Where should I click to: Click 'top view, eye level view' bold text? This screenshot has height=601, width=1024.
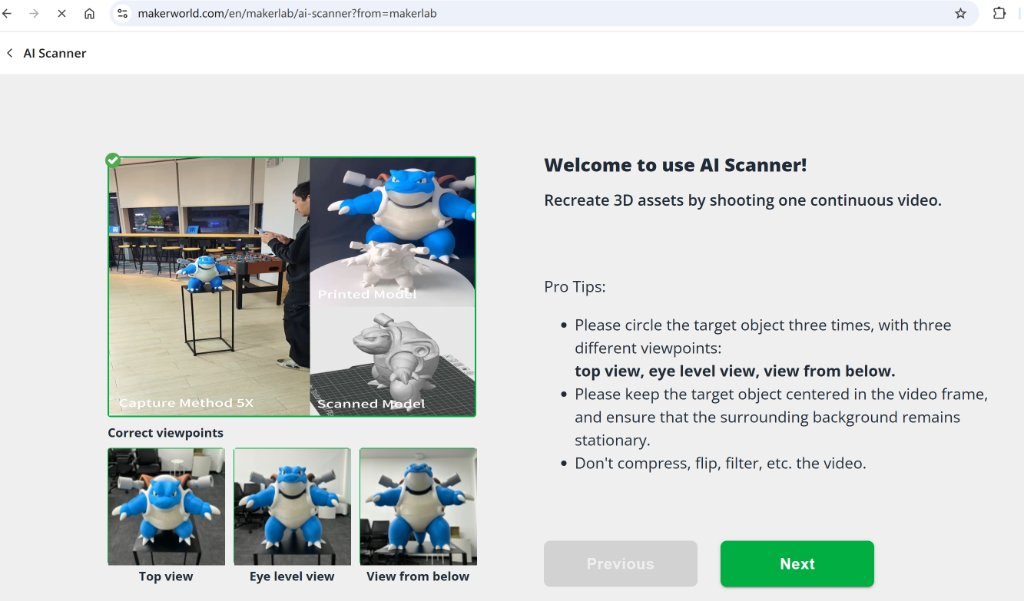point(735,371)
